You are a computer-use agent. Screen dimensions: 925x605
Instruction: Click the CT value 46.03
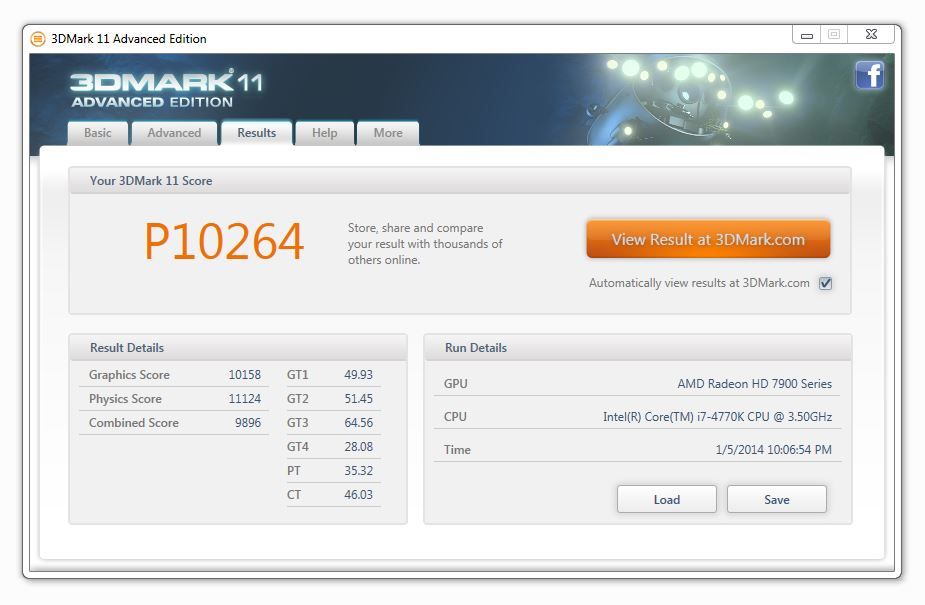[x=359, y=495]
